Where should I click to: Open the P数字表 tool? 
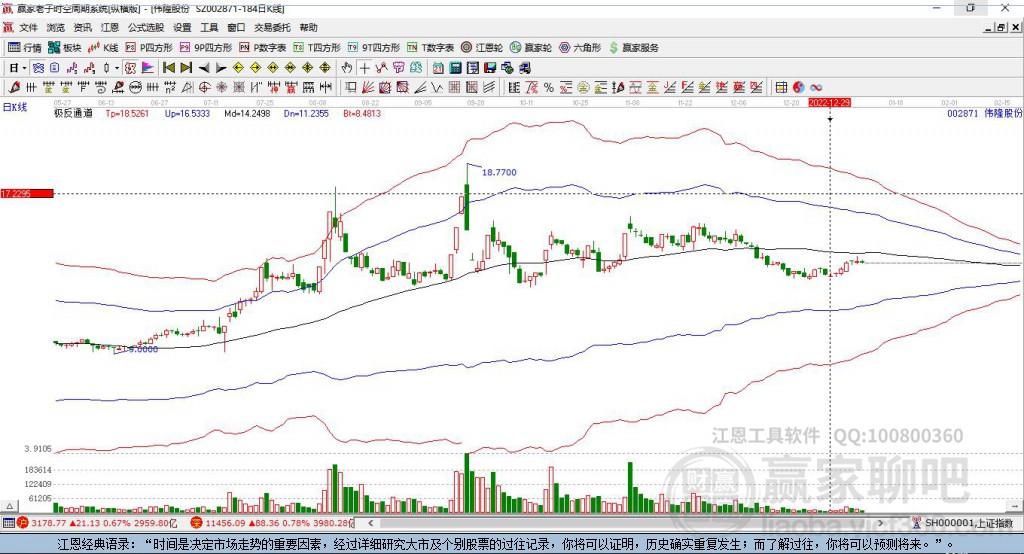pos(263,48)
